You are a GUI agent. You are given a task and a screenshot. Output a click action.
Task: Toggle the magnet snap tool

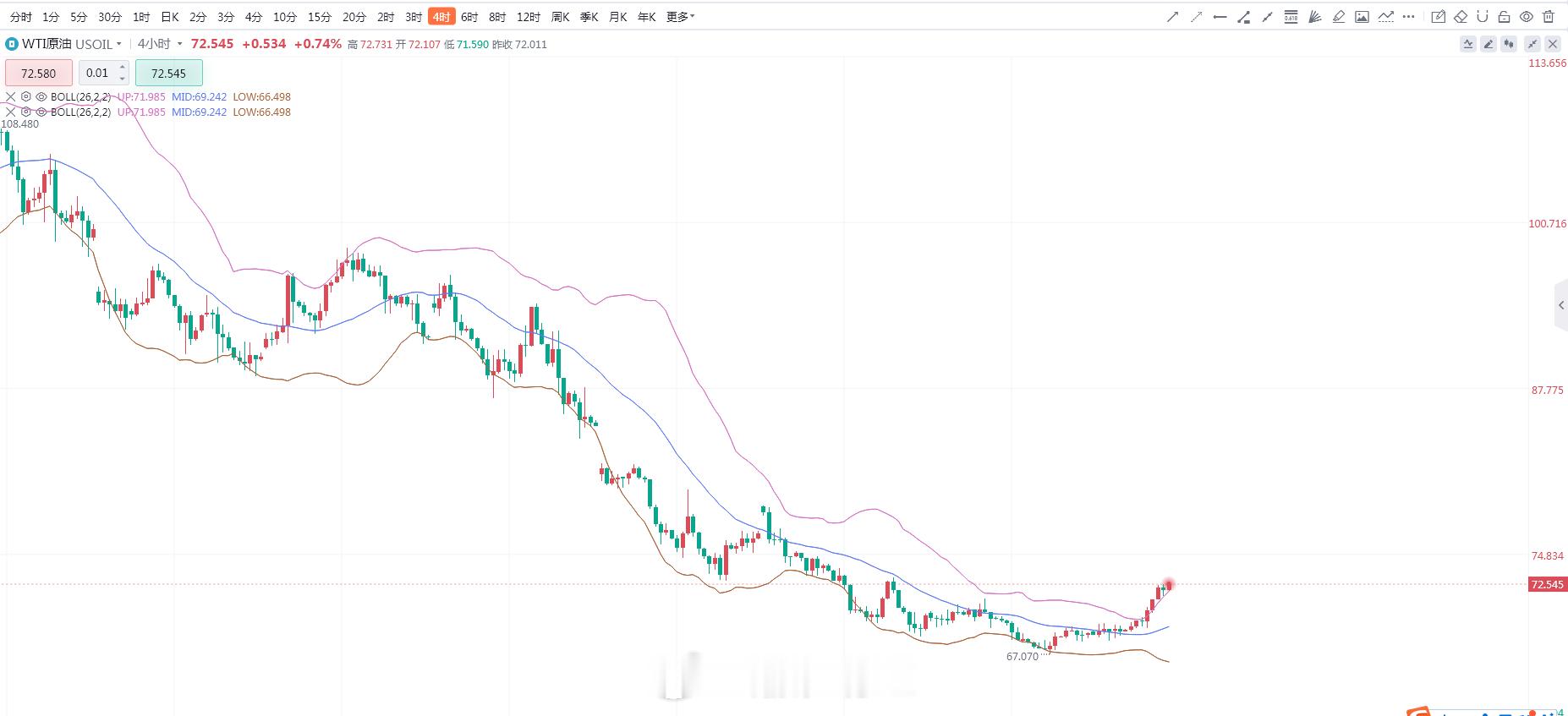coord(1482,17)
